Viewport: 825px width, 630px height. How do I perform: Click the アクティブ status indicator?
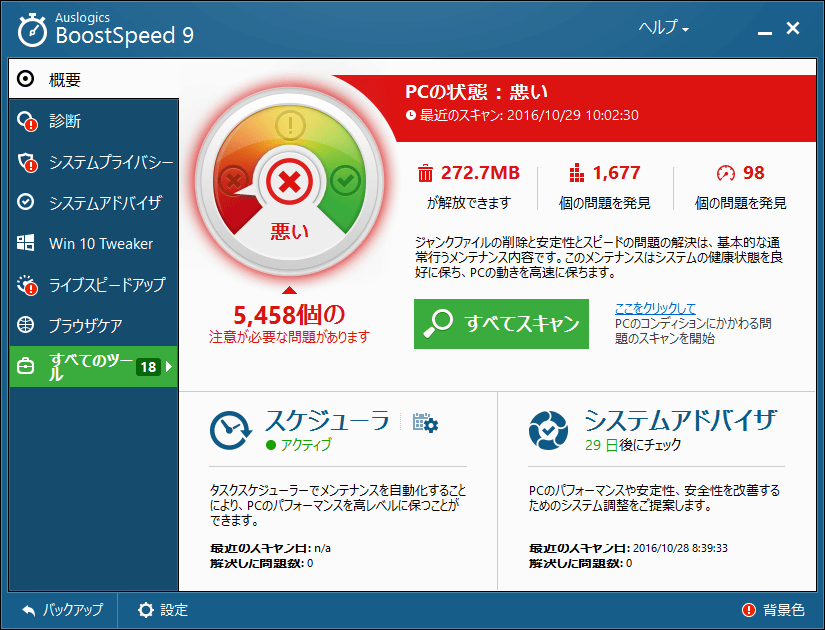tap(299, 445)
